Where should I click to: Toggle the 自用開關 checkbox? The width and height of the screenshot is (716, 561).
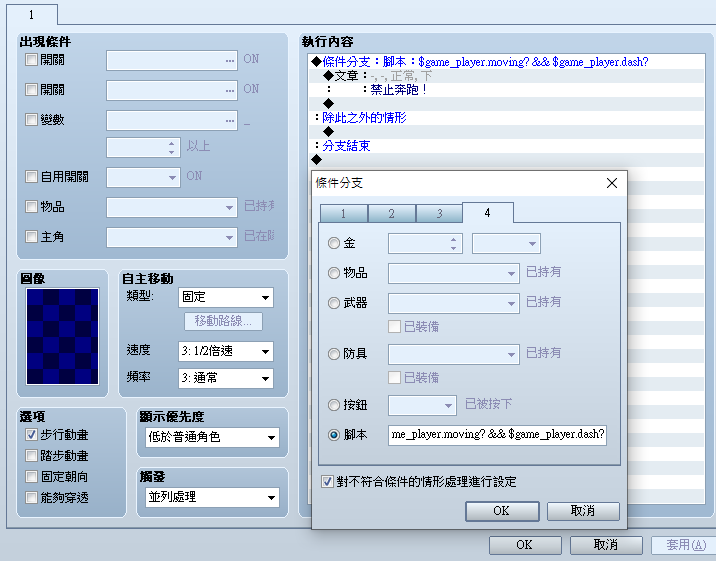pyautogui.click(x=31, y=177)
